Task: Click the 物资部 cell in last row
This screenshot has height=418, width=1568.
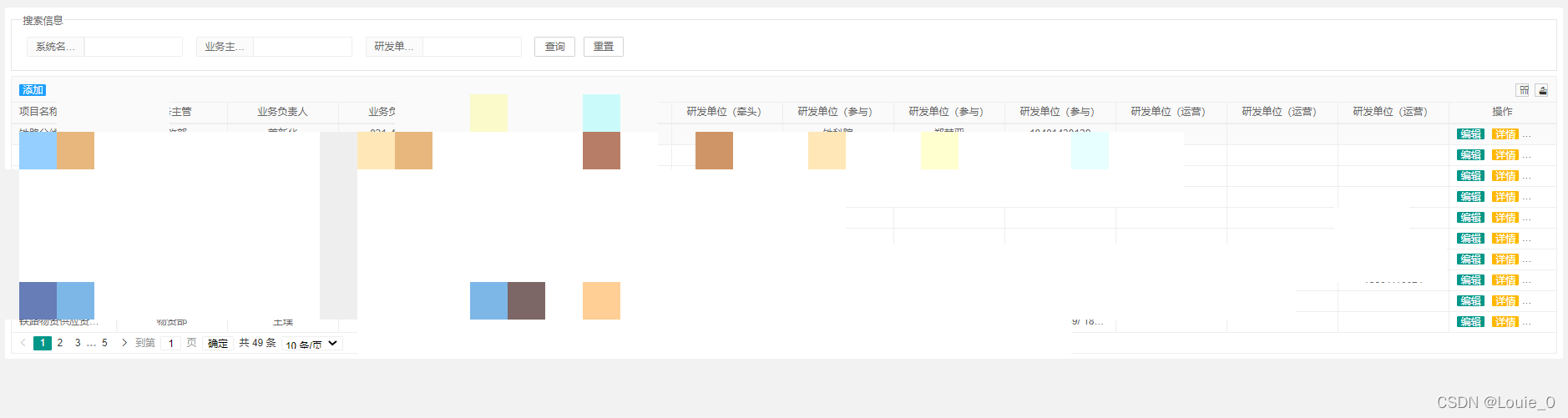Action: pyautogui.click(x=172, y=322)
